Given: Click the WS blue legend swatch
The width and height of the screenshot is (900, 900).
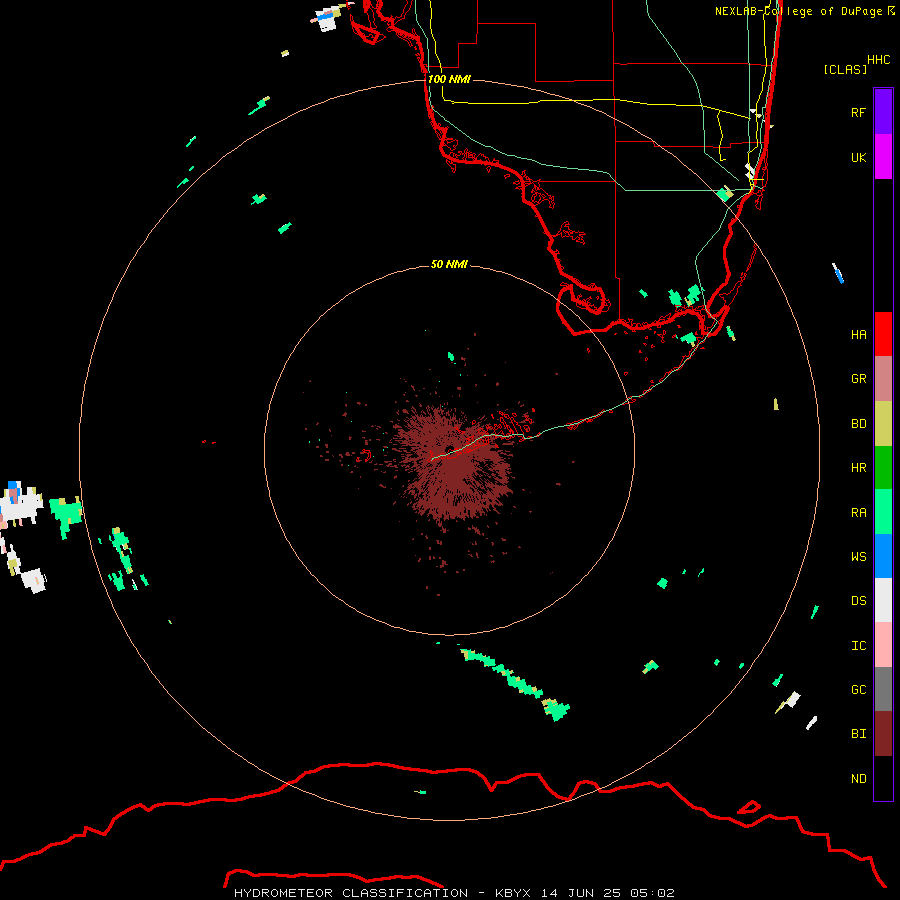Looking at the screenshot, I should click(883, 556).
